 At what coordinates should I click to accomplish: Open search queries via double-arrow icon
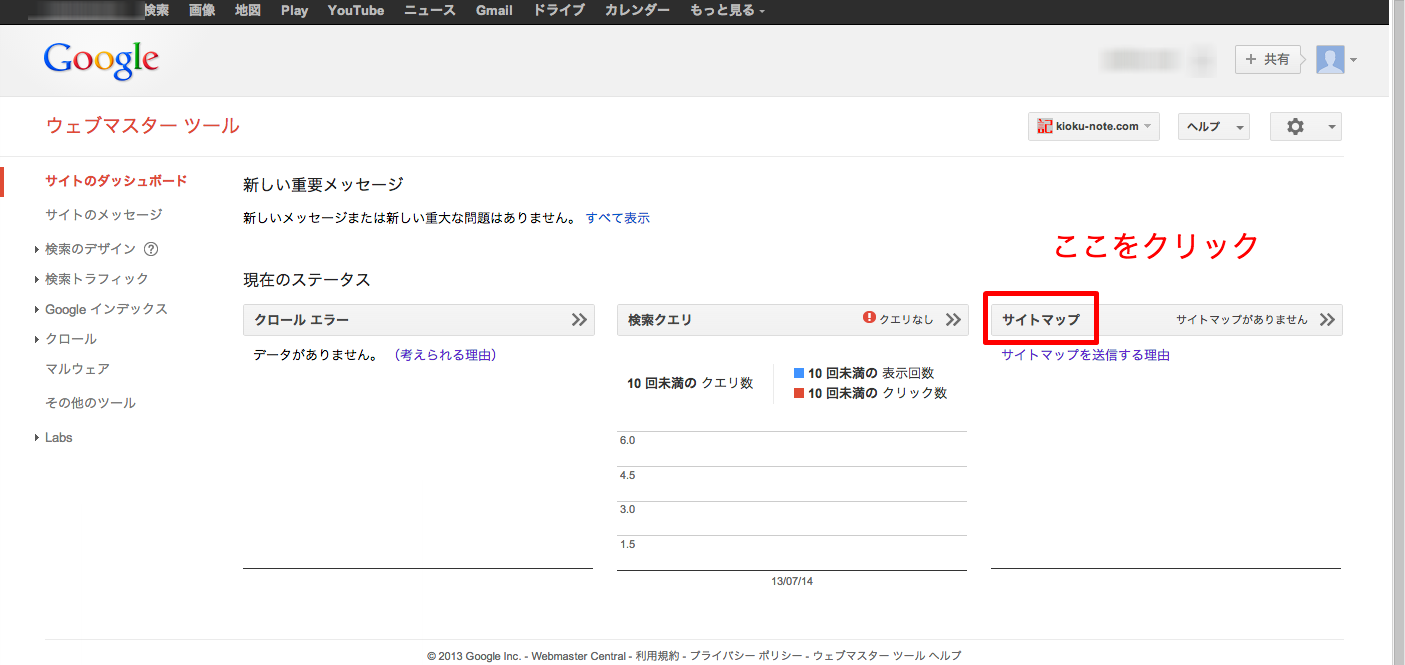click(x=953, y=320)
